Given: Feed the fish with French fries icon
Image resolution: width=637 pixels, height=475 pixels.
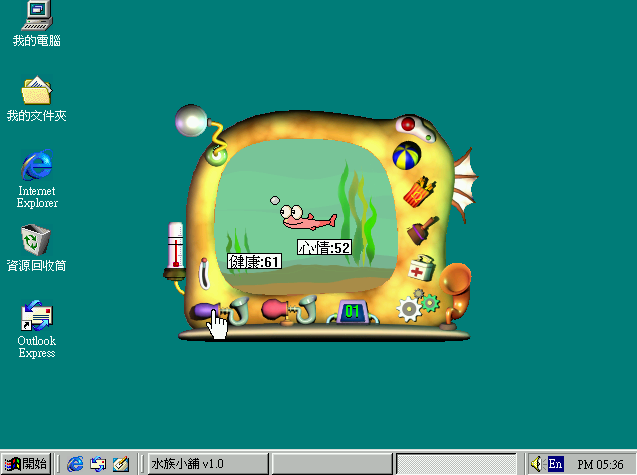Looking at the screenshot, I should [419, 191].
